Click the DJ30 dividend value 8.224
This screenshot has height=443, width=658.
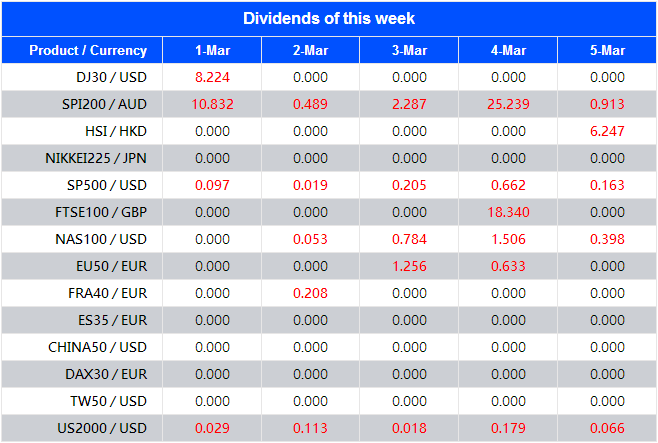click(211, 77)
